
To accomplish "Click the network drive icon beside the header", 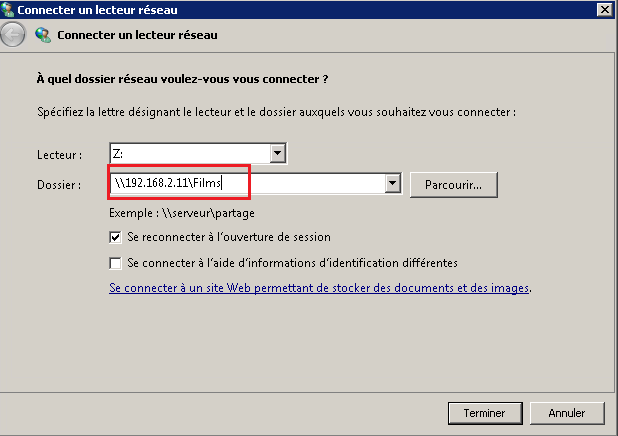I will click(43, 35).
